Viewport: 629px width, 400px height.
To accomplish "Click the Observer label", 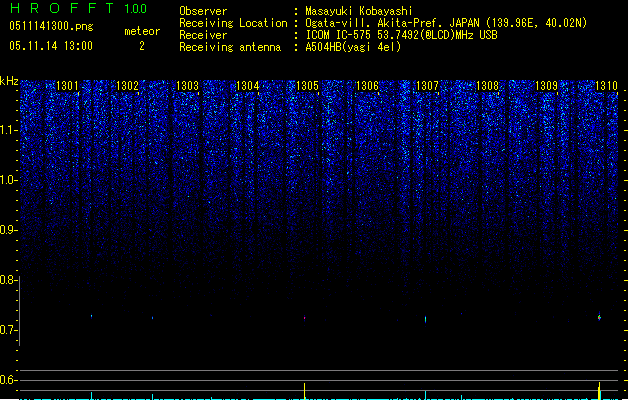I will pyautogui.click(x=203, y=11).
